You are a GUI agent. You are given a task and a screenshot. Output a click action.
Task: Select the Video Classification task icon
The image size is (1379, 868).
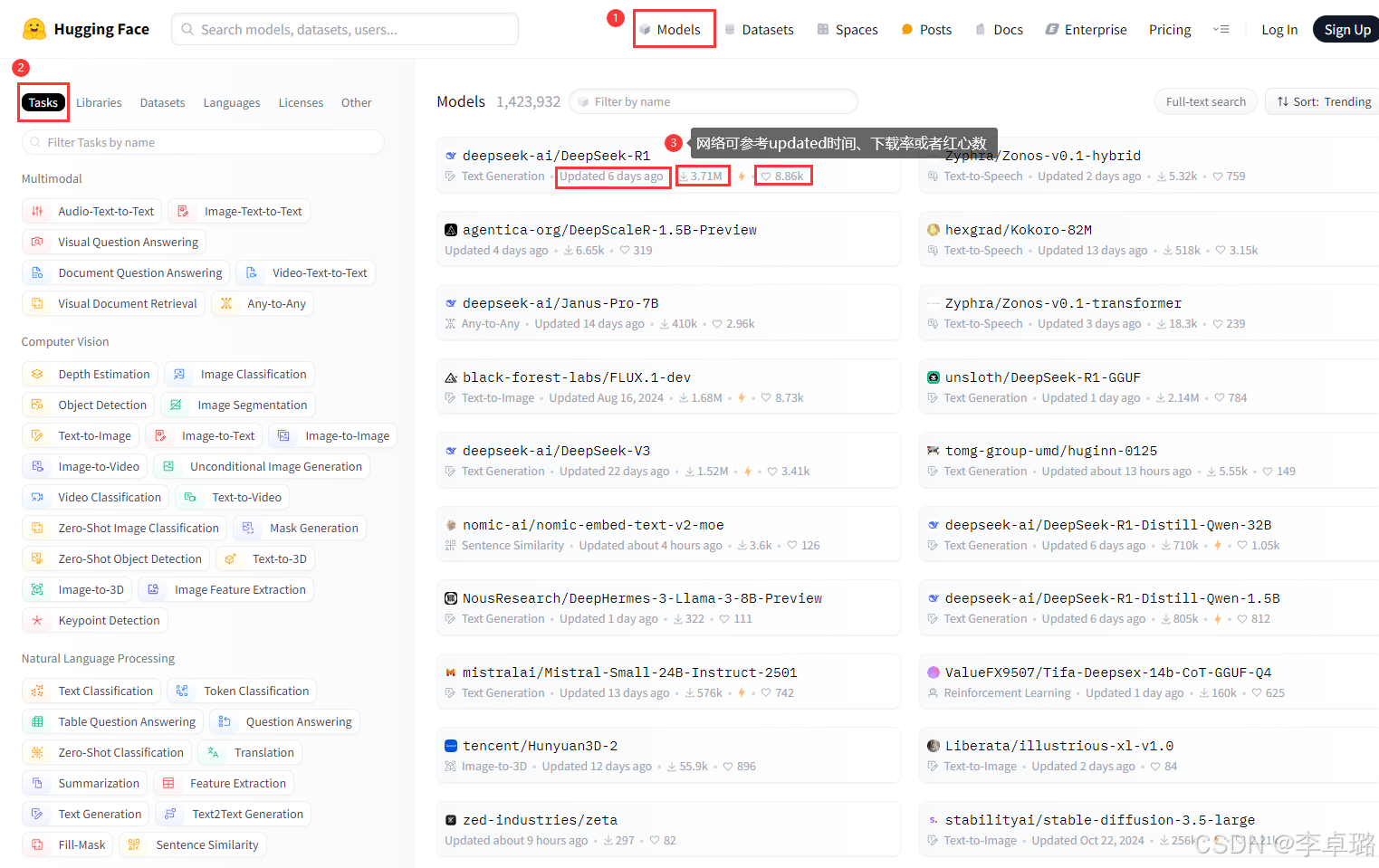pyautogui.click(x=37, y=497)
